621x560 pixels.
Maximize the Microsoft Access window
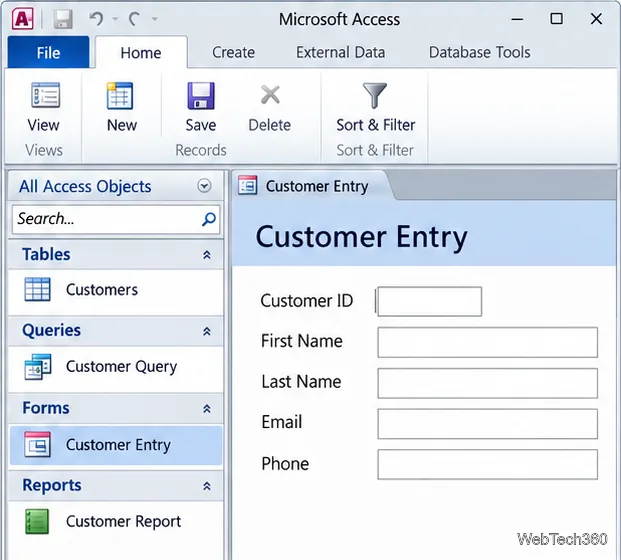(x=556, y=18)
